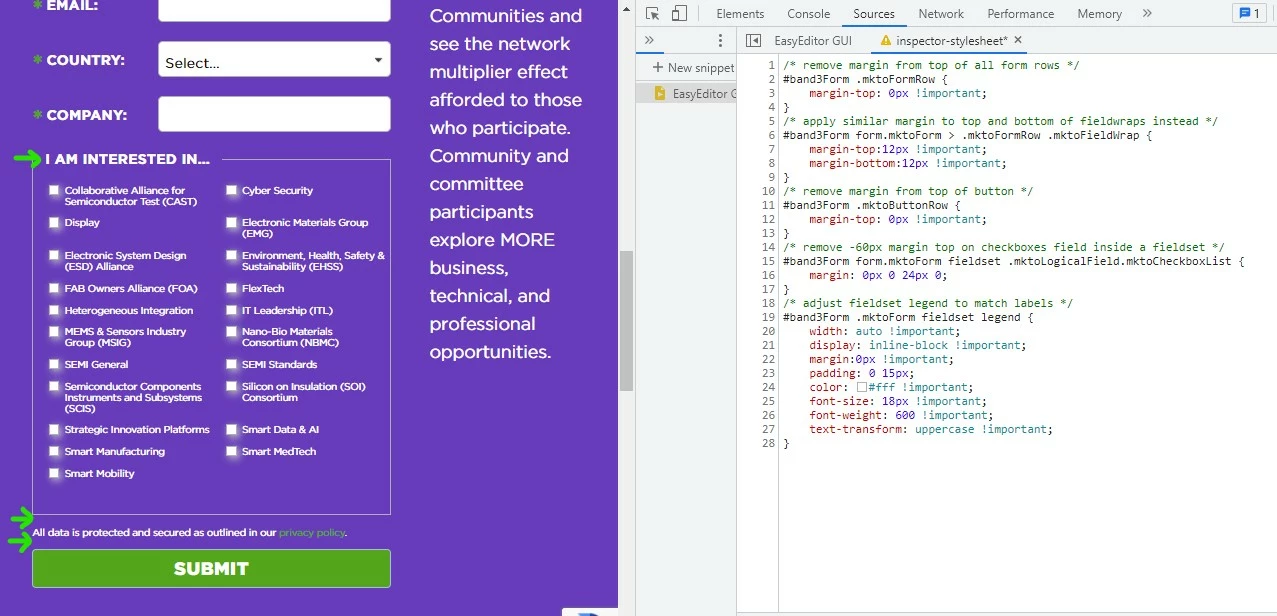Click code line 19 fieldset legend selector
This screenshot has width=1277, height=616.
[908, 317]
